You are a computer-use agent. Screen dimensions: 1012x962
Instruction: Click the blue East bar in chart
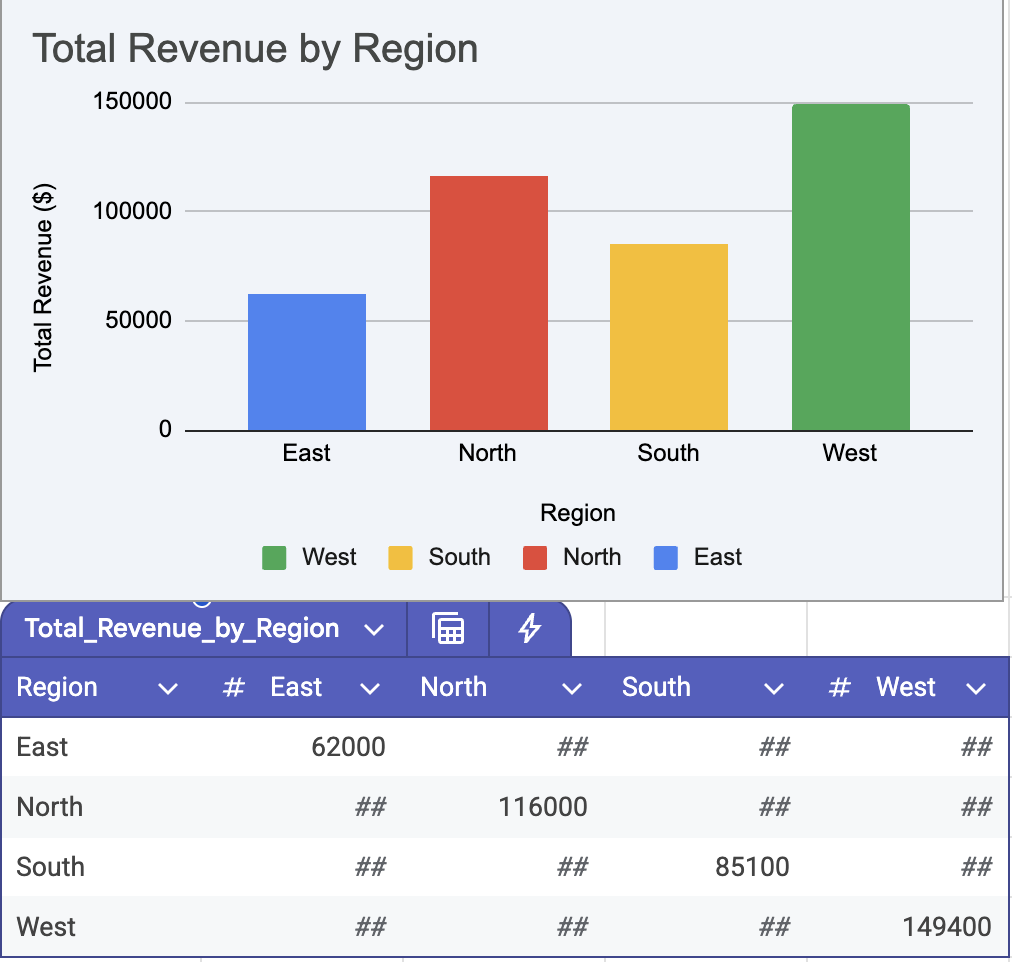pos(307,362)
